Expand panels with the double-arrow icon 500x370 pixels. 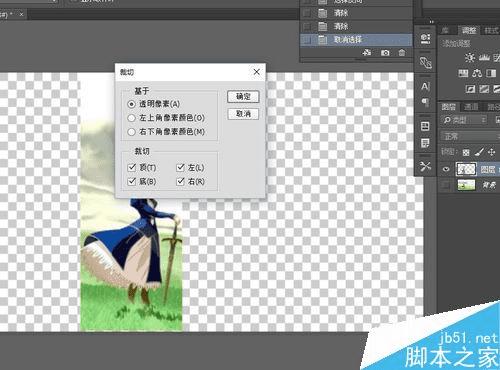(431, 22)
